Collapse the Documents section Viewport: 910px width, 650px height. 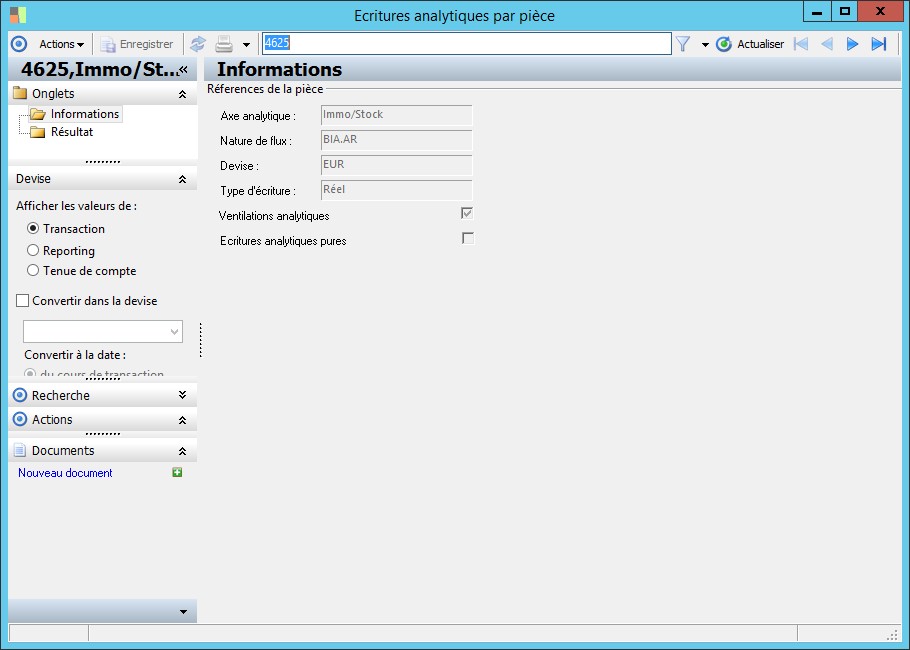click(x=182, y=451)
